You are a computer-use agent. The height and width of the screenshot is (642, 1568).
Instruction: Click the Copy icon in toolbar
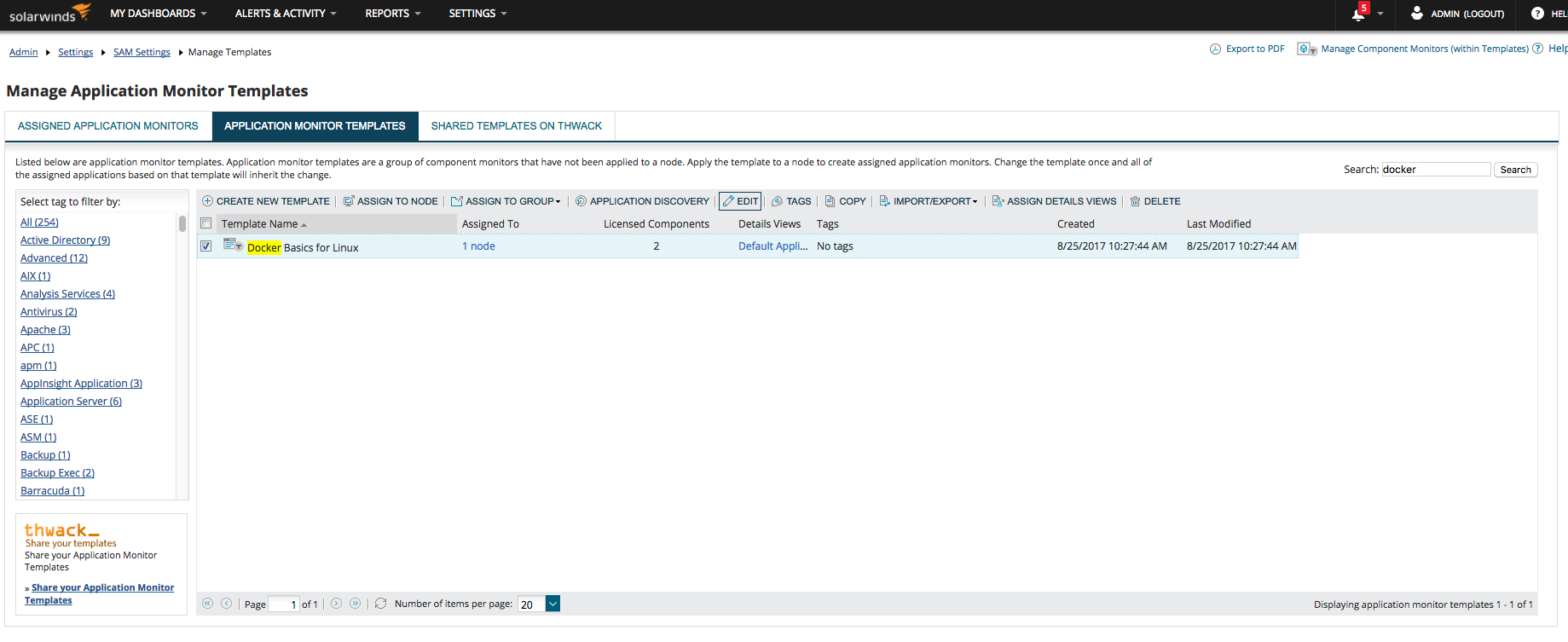tap(830, 201)
